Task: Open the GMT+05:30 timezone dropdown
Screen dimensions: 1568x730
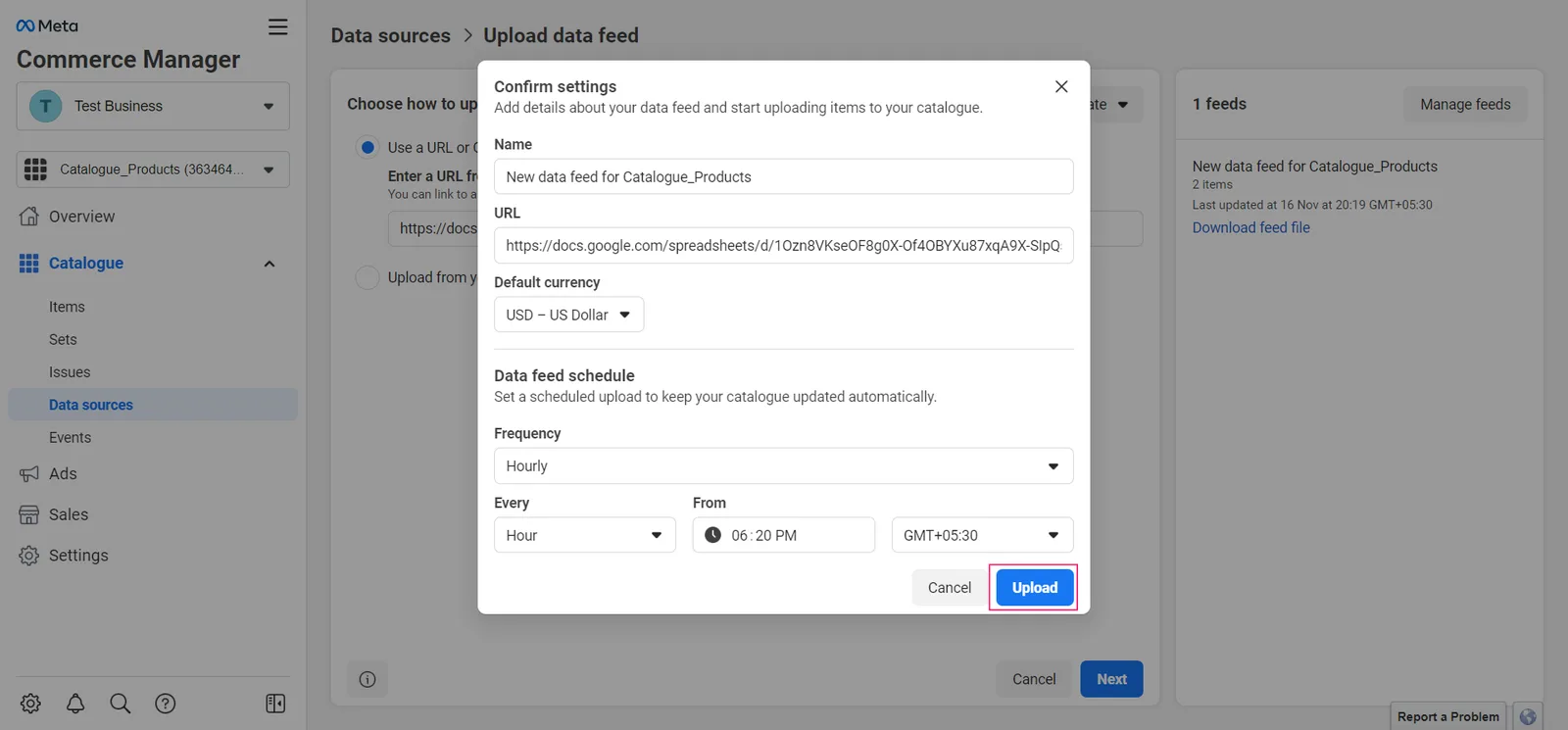Action: pos(982,535)
